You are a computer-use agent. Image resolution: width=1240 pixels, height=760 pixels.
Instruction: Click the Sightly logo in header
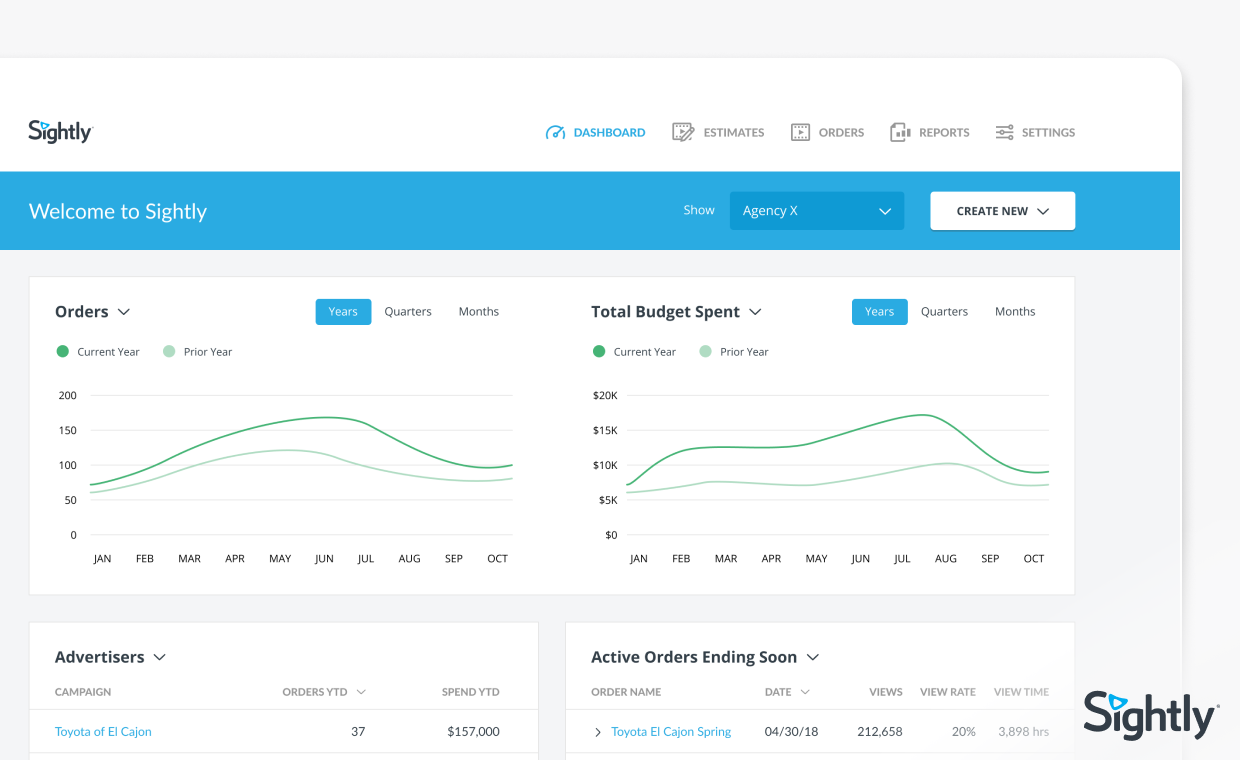(x=60, y=131)
